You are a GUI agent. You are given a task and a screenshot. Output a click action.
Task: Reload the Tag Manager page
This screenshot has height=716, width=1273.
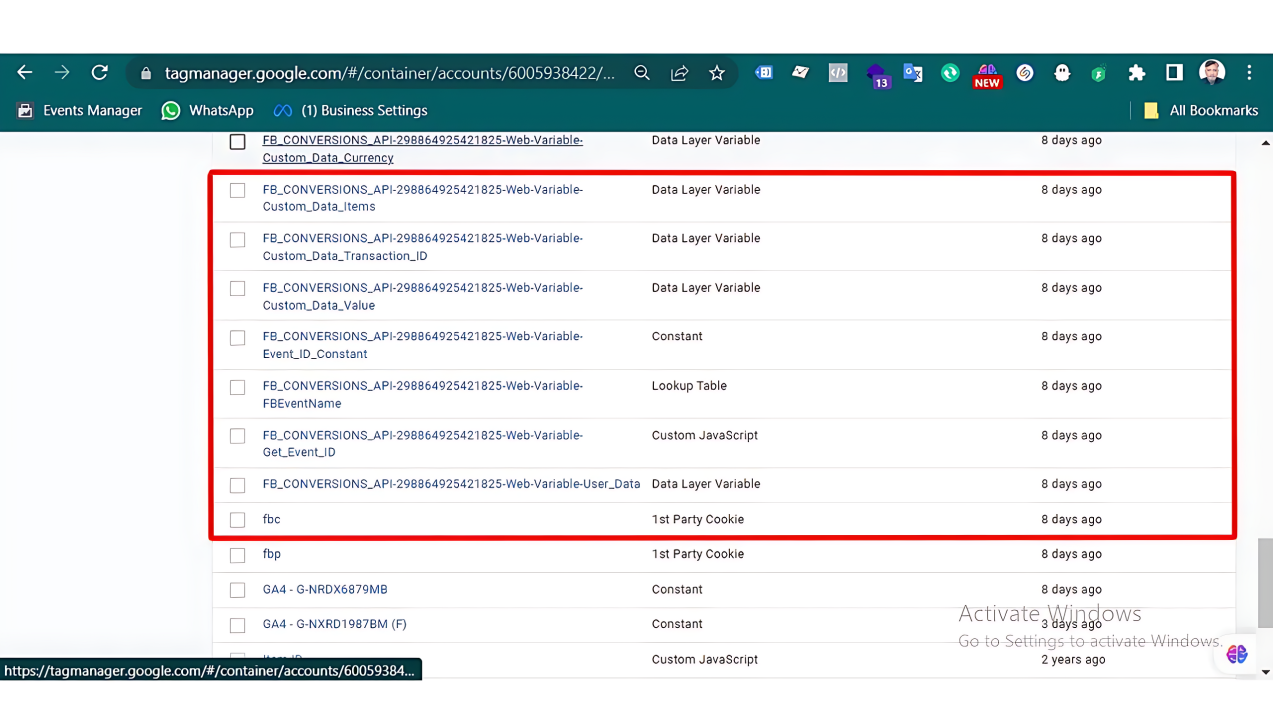point(99,73)
